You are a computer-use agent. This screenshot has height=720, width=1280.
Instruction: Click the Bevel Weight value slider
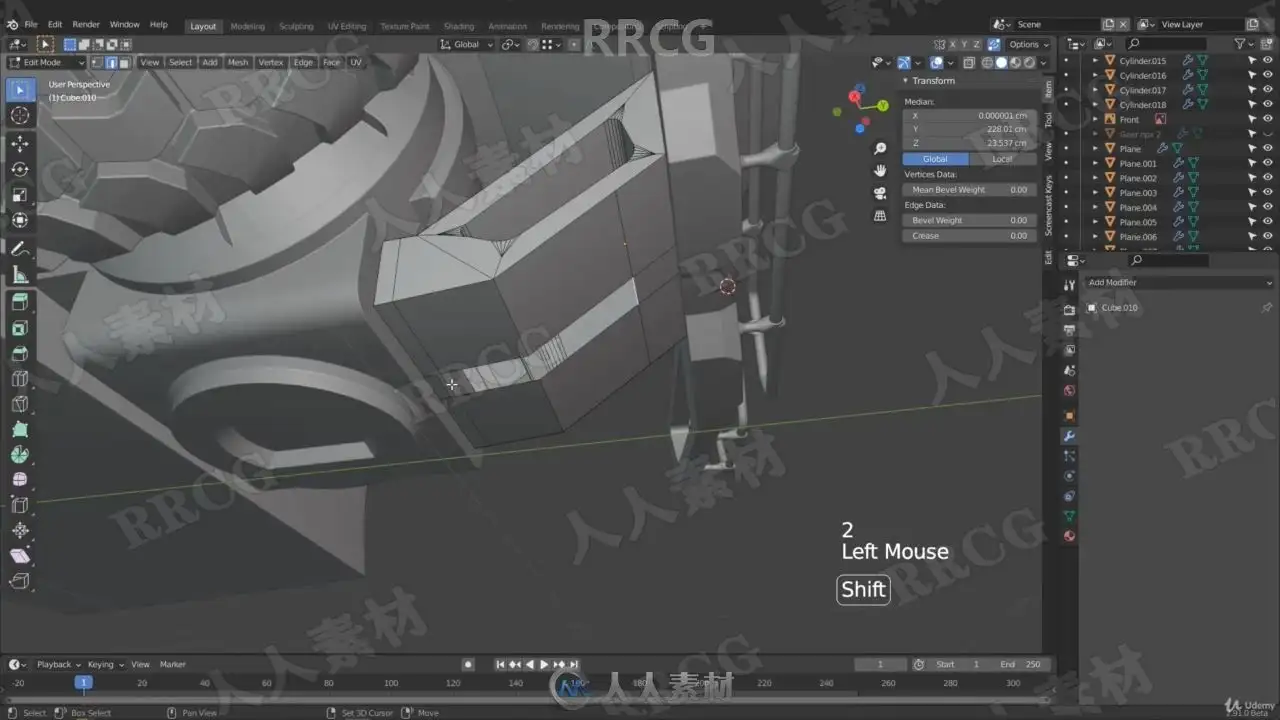tap(970, 220)
